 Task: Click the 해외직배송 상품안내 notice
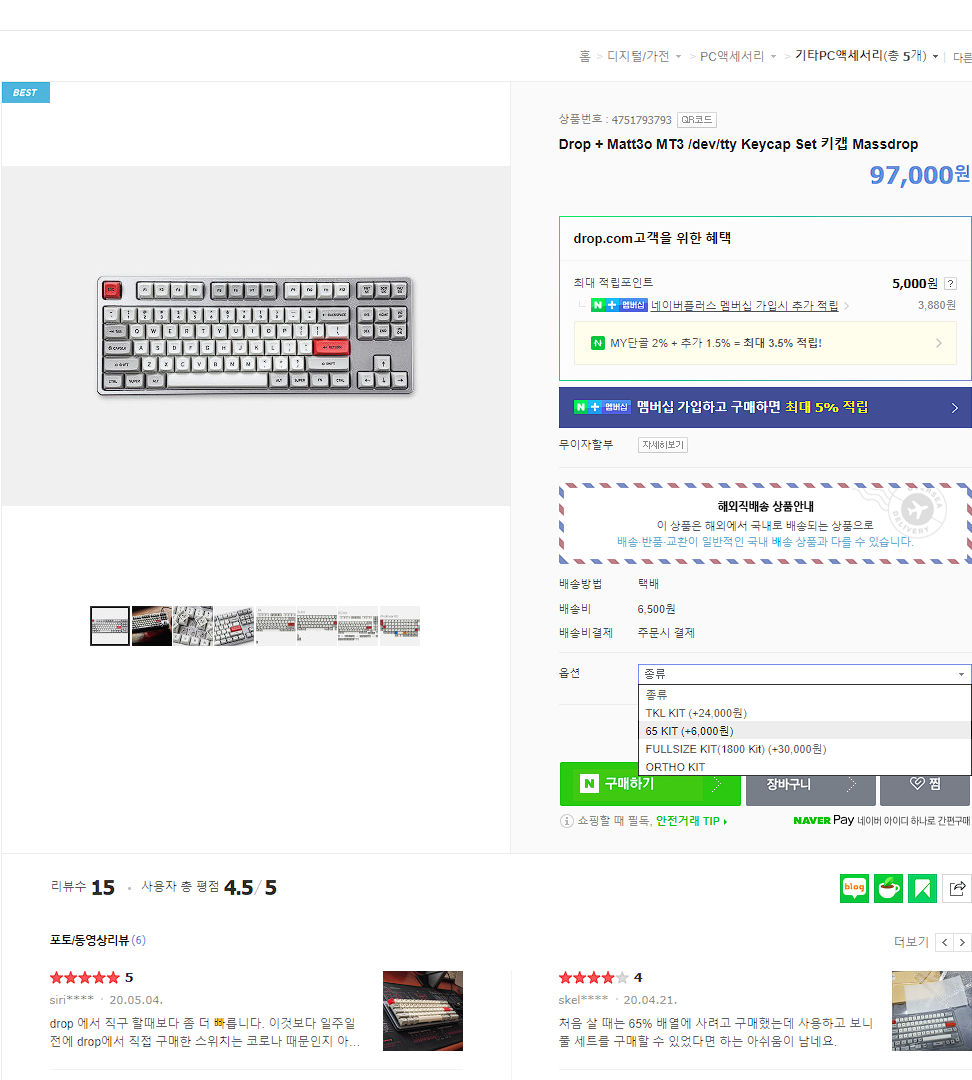[x=765, y=523]
